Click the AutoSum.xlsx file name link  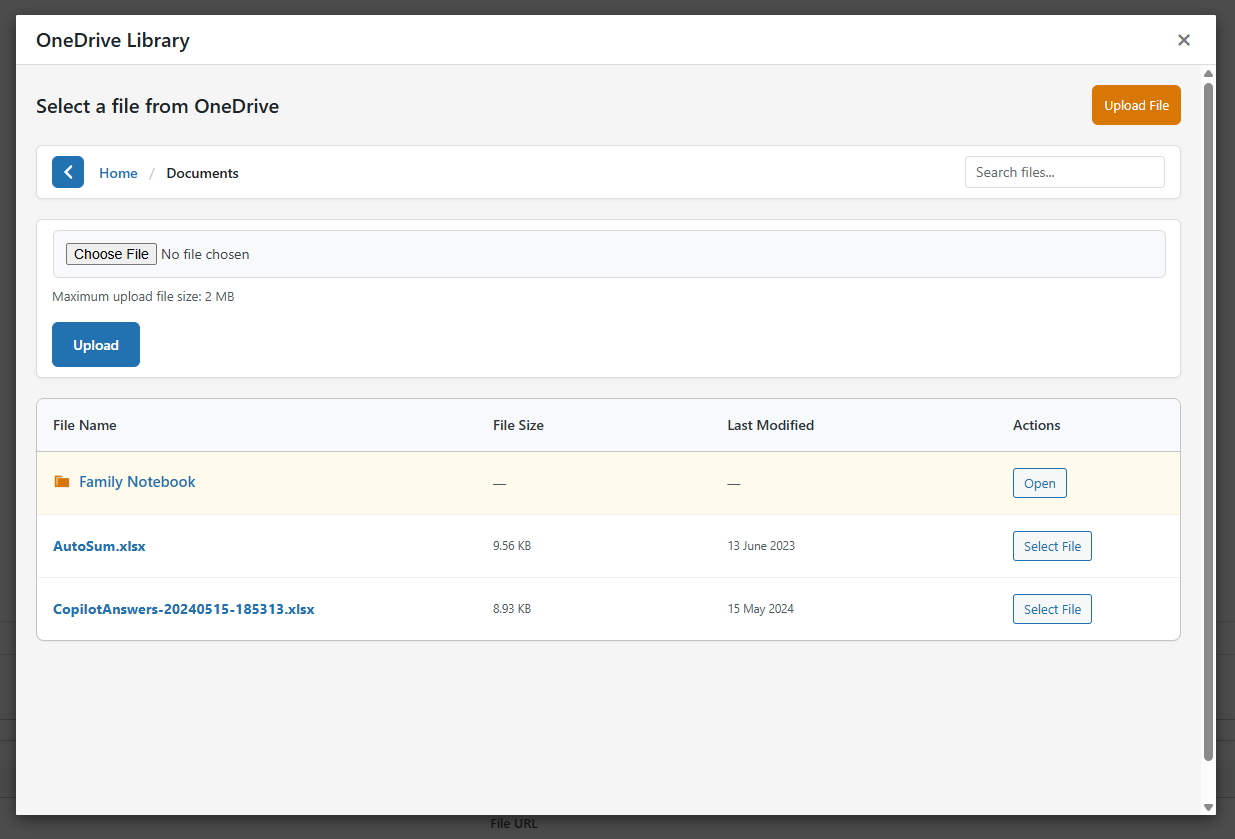pyautogui.click(x=99, y=546)
